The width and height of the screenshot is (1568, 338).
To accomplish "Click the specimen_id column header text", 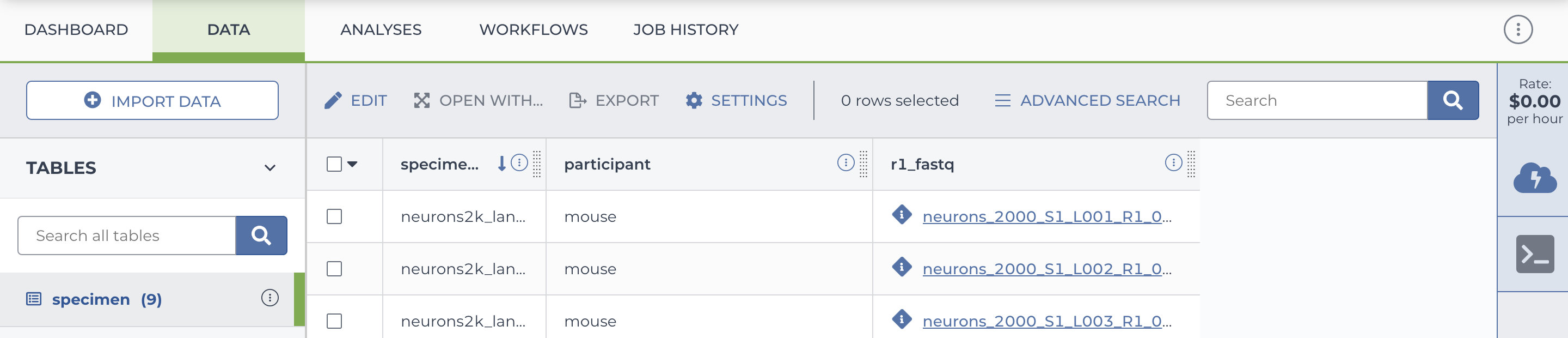I will [x=439, y=165].
